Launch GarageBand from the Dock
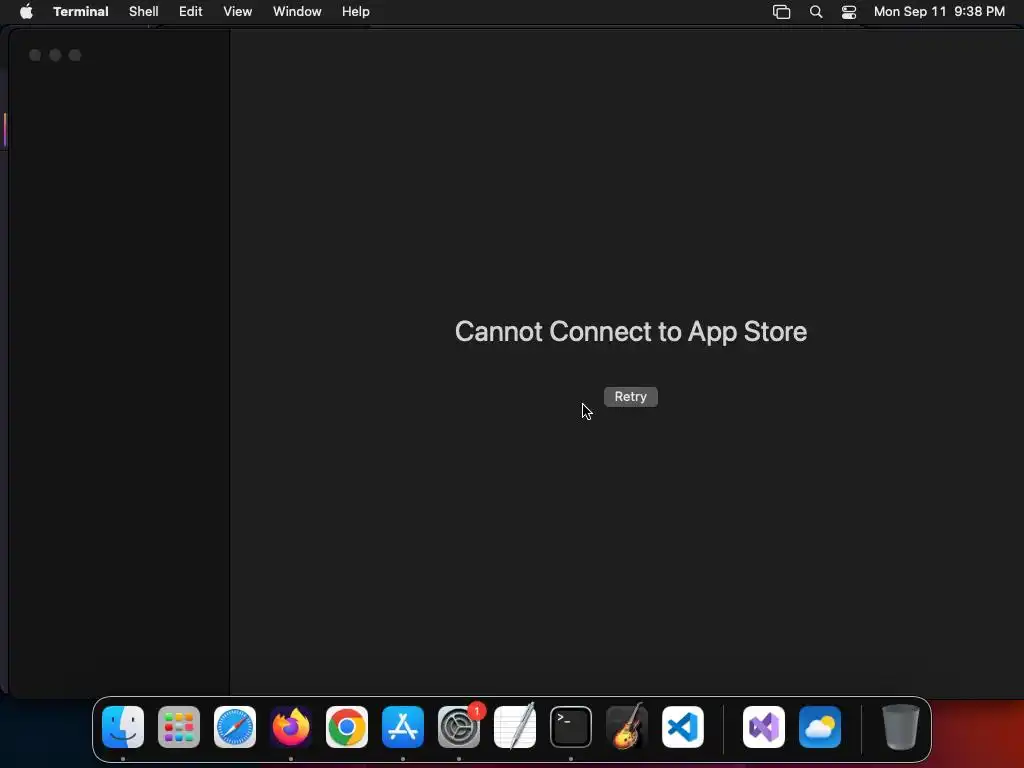This screenshot has height=768, width=1024. point(627,727)
